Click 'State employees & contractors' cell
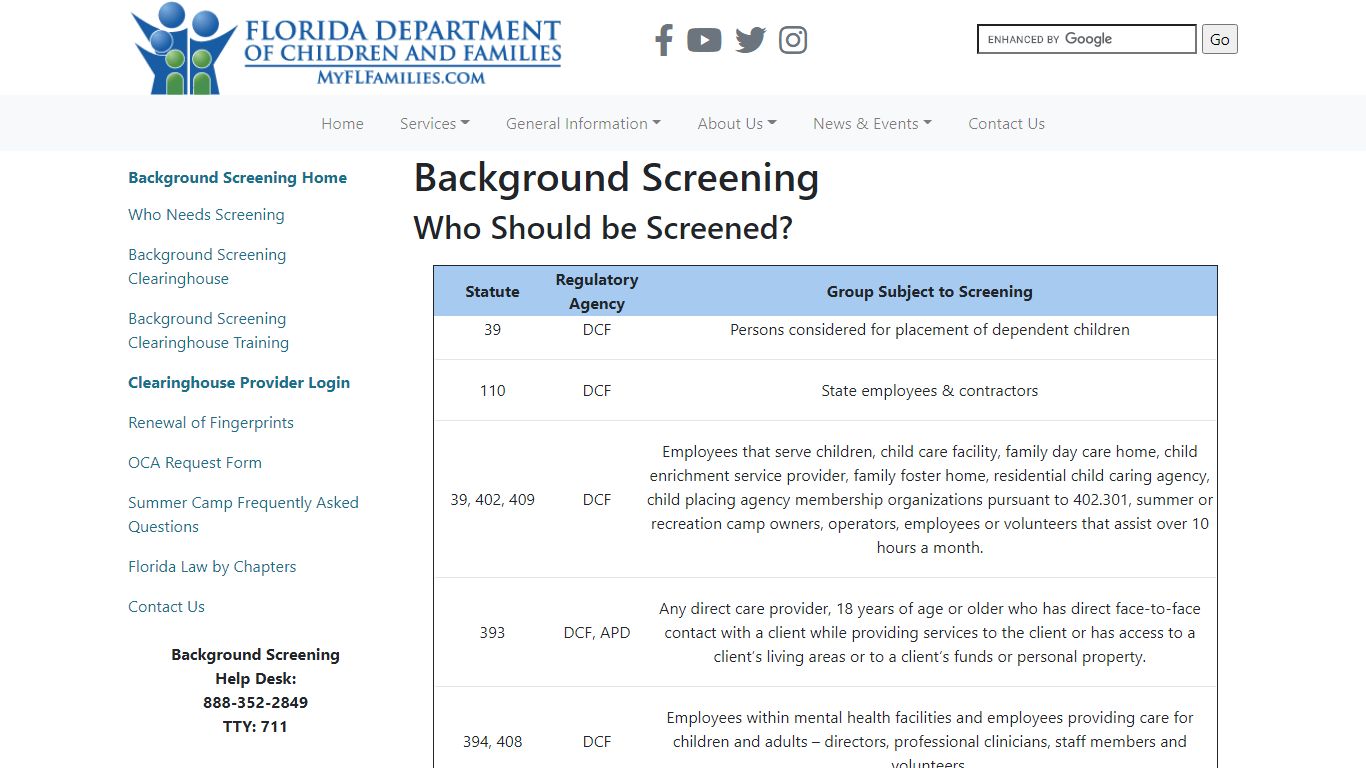The width and height of the screenshot is (1366, 768). click(x=930, y=391)
